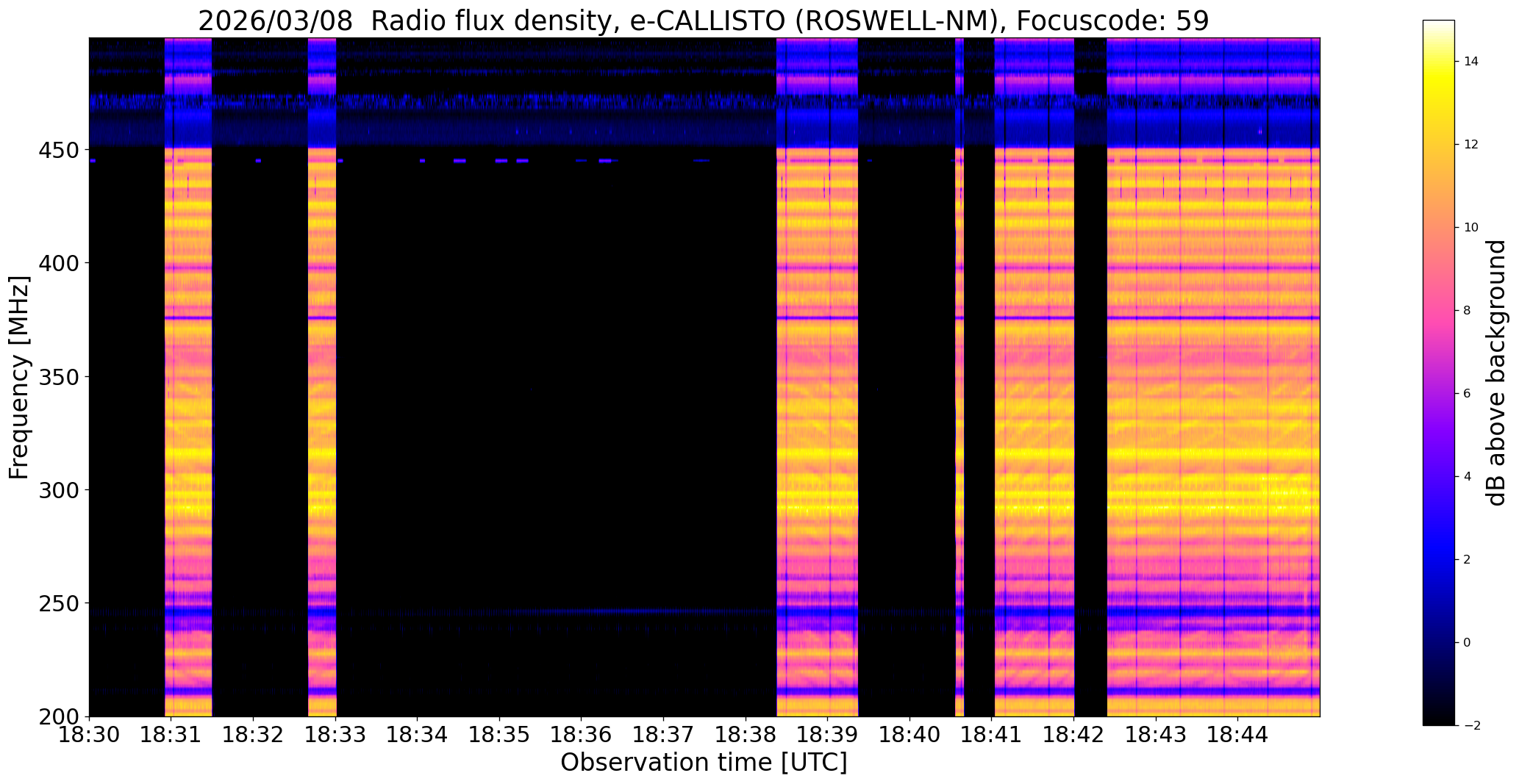Viewport: 1519px width, 784px height.
Task: Click the 18:32 time tick label
Action: [254, 734]
